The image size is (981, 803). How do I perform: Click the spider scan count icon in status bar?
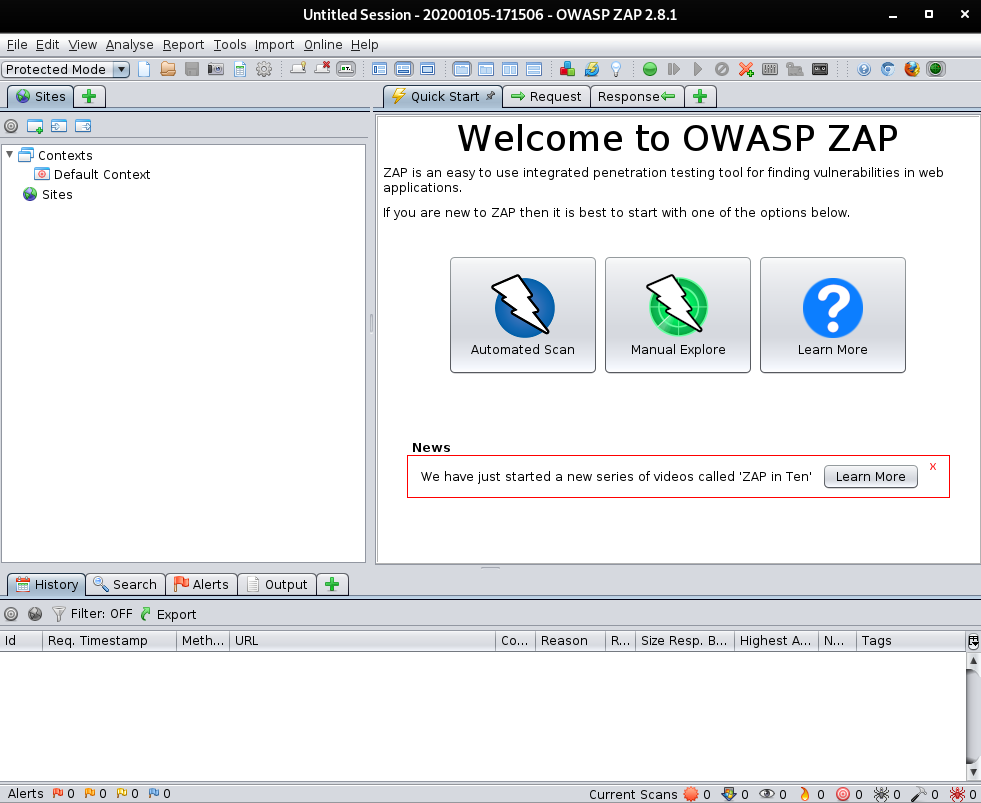click(x=882, y=794)
